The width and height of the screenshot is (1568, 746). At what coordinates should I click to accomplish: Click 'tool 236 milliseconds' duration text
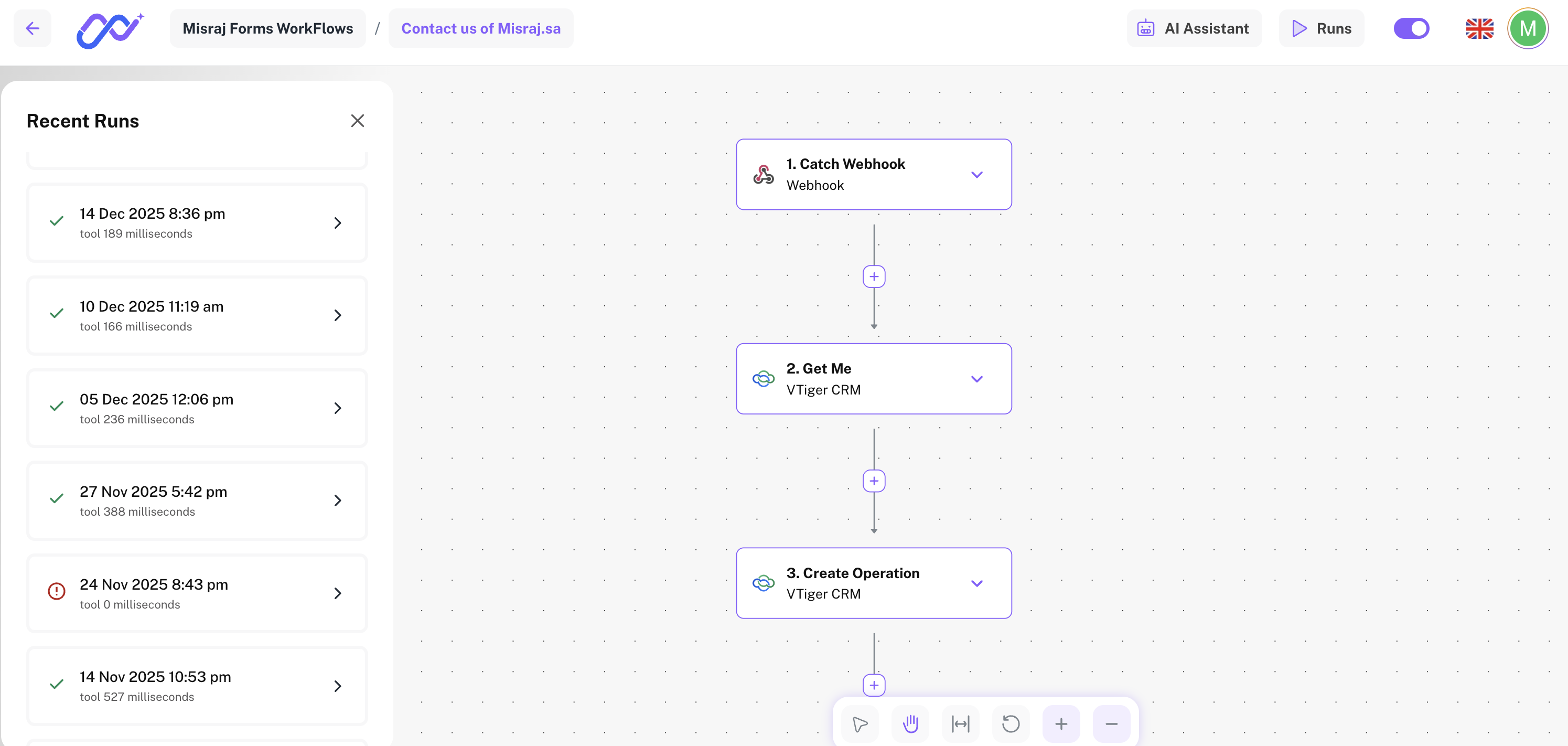point(137,420)
